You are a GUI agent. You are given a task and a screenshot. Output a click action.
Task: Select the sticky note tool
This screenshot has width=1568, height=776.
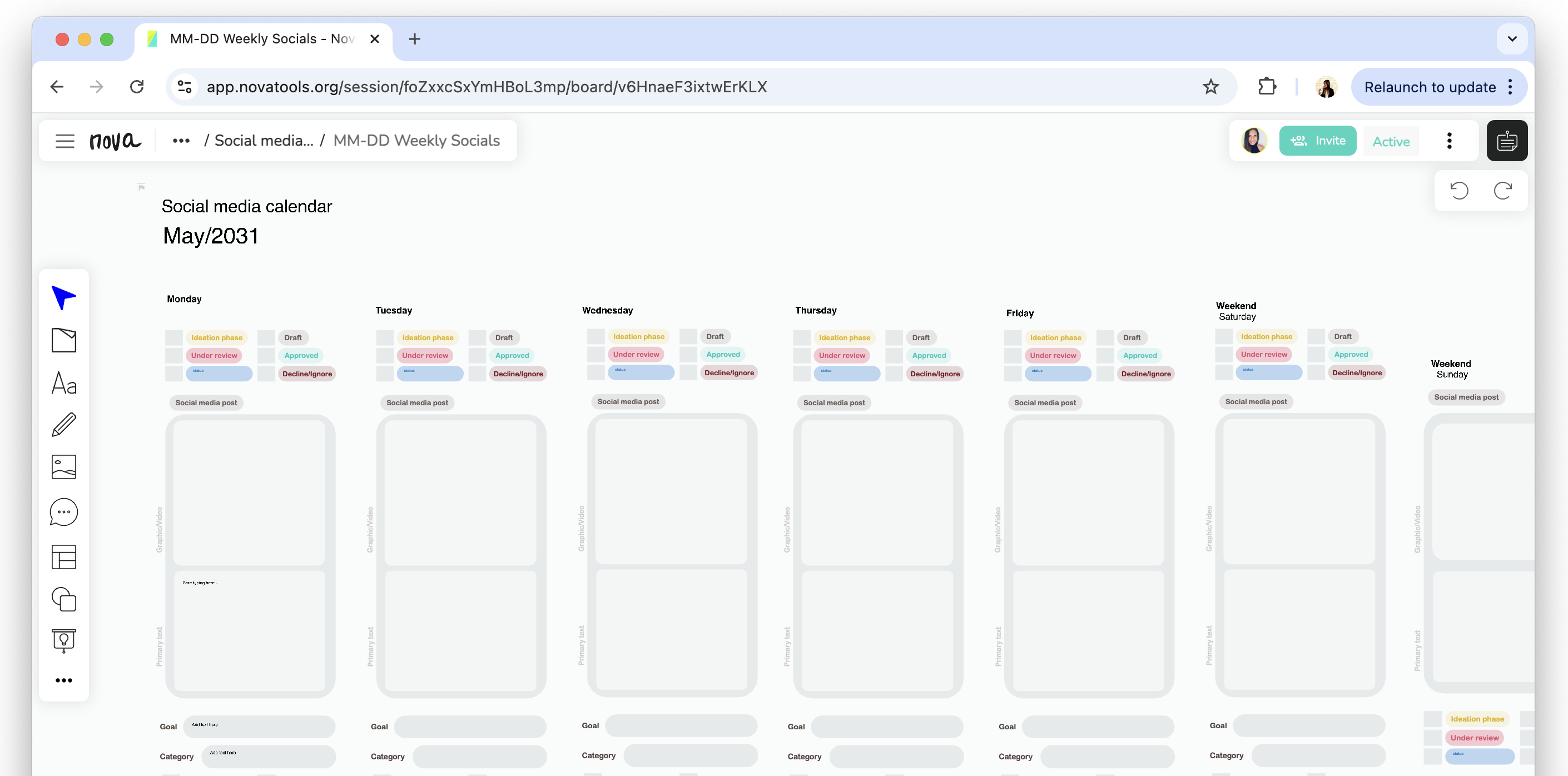pyautogui.click(x=63, y=340)
